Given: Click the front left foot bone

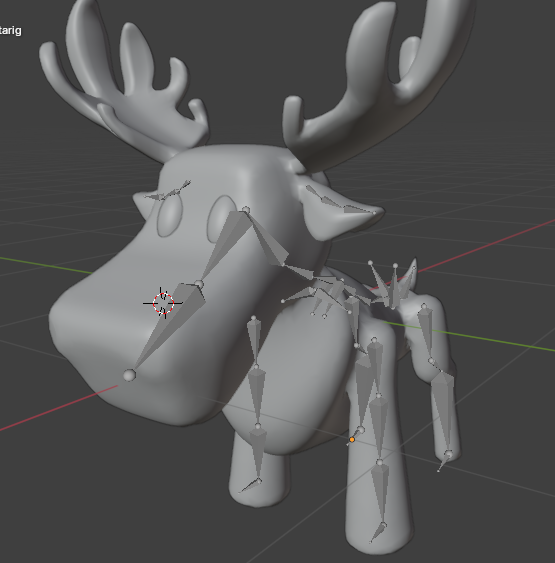Looking at the screenshot, I should [x=250, y=486].
